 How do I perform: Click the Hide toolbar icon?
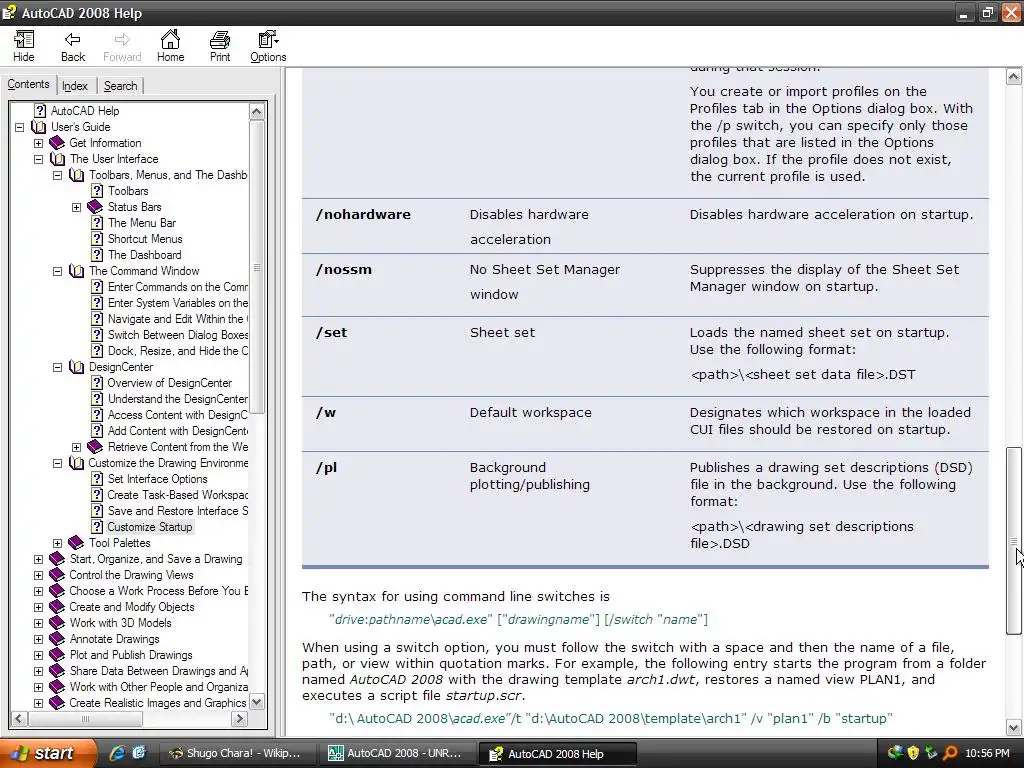(x=24, y=40)
